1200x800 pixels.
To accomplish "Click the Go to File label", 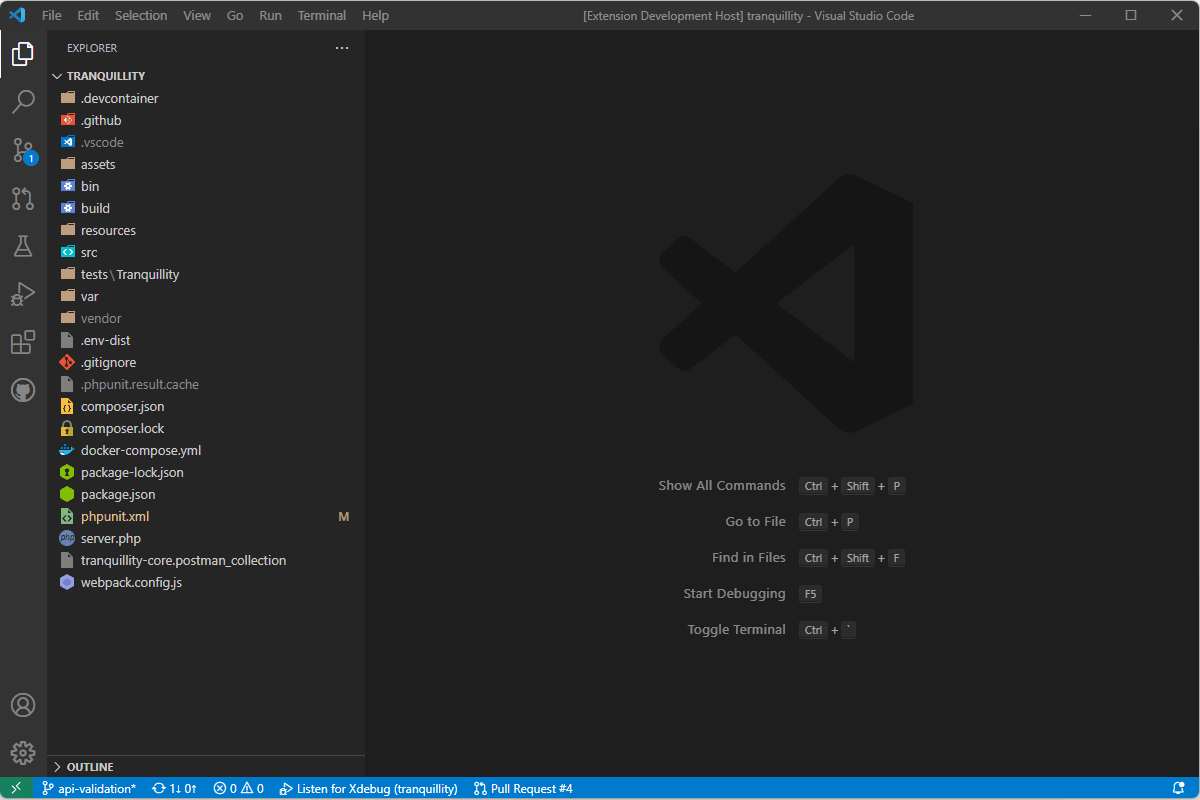I will tap(756, 521).
